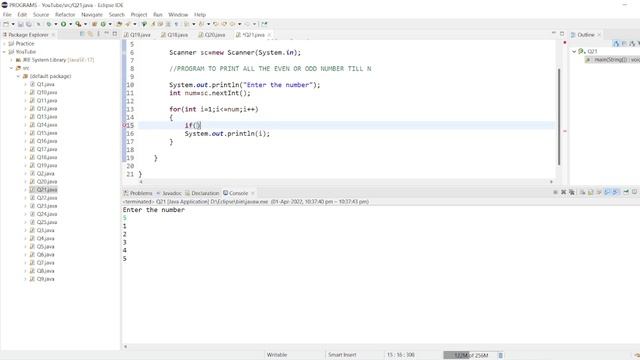The height and width of the screenshot is (360, 640).
Task: Minimize the editor area
Action: tap(554, 33)
